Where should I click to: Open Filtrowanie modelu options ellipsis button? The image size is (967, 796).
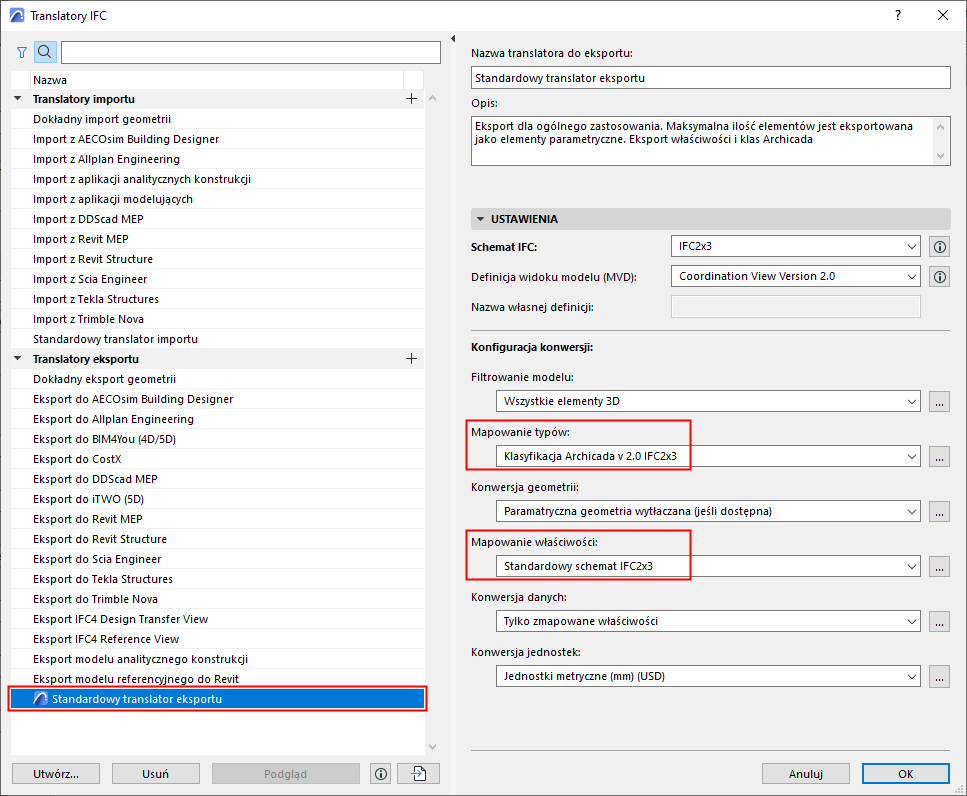(x=939, y=402)
